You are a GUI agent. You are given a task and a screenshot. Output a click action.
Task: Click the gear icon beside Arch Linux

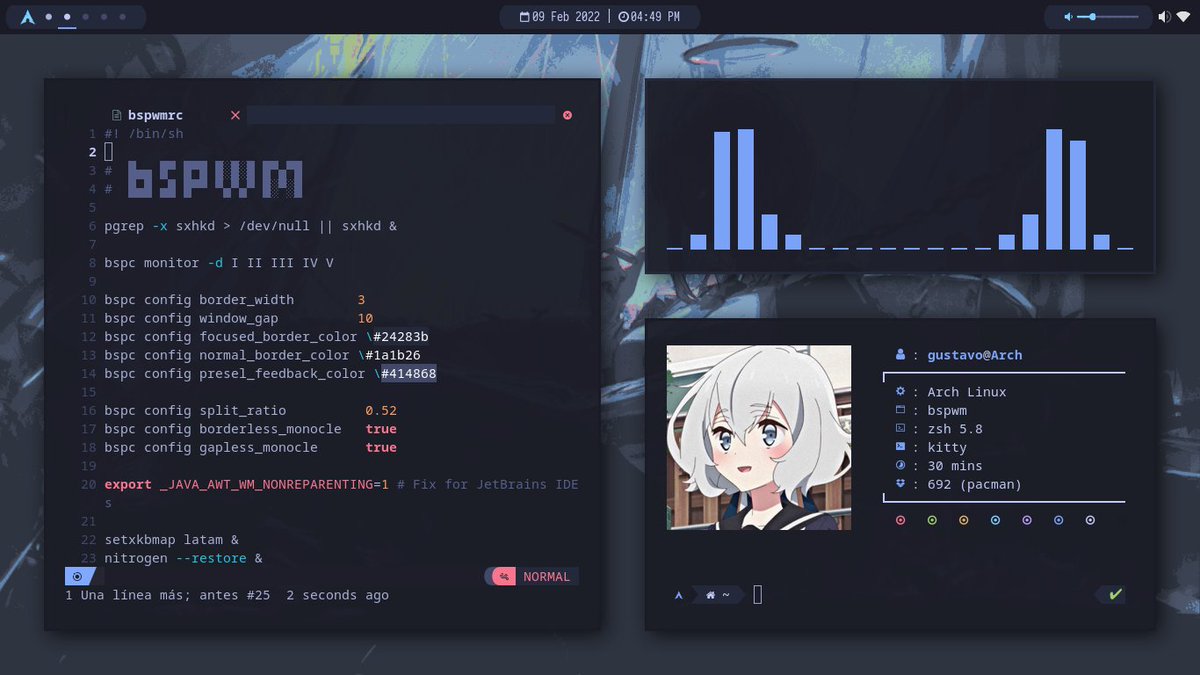click(900, 391)
